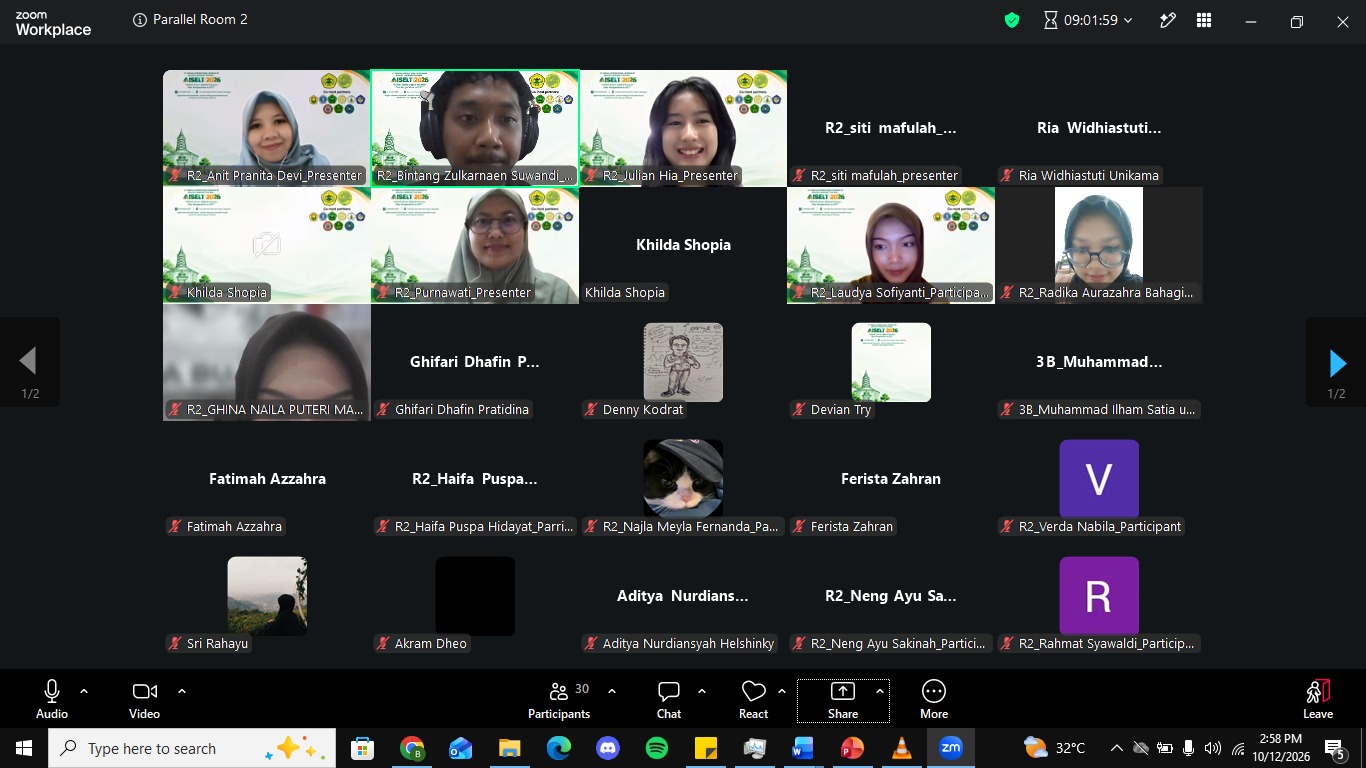Open the system volume control
This screenshot has height=768, width=1366.
1213,748
